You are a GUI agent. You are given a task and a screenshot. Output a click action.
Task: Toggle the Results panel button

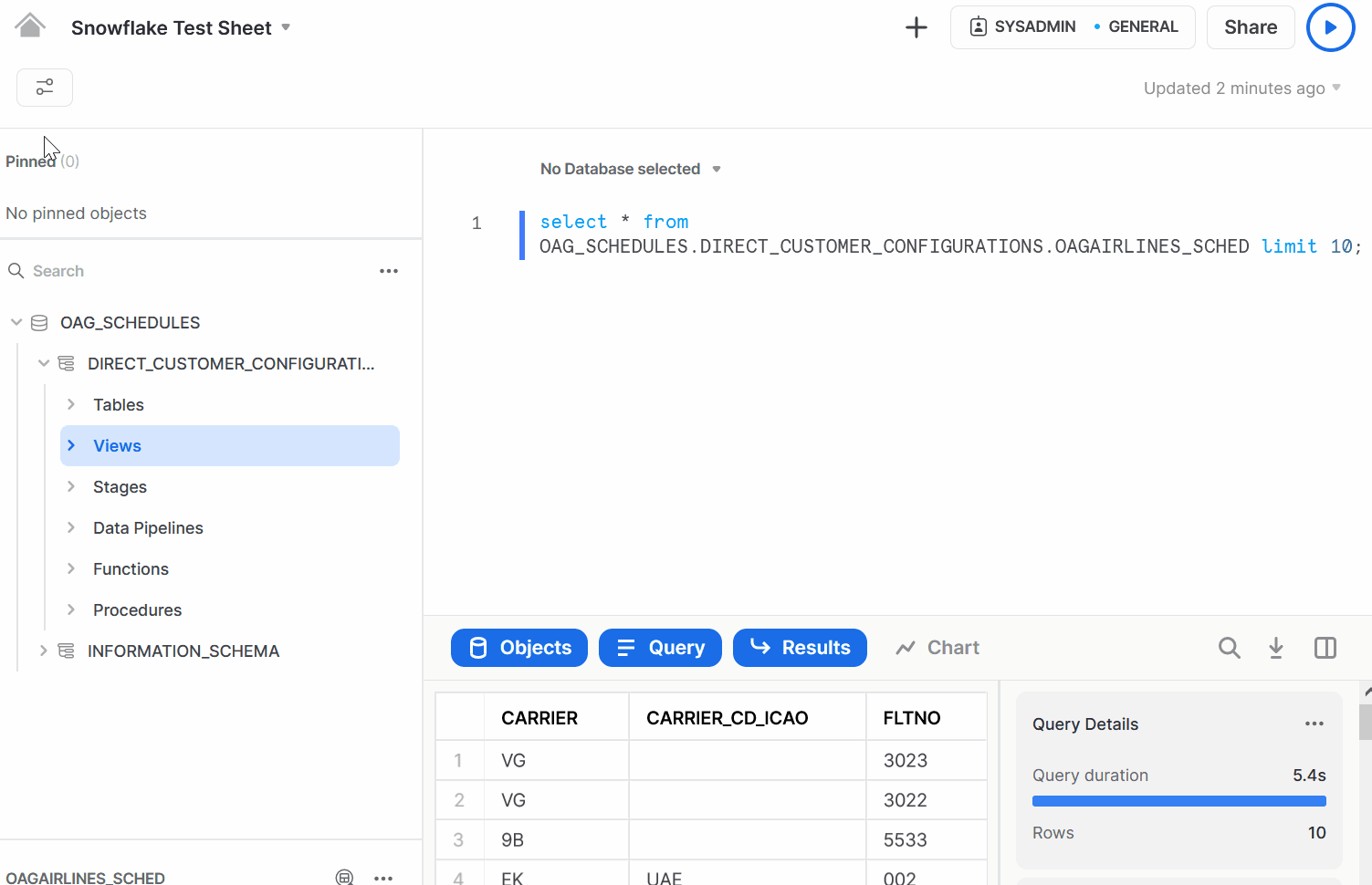pyautogui.click(x=800, y=648)
